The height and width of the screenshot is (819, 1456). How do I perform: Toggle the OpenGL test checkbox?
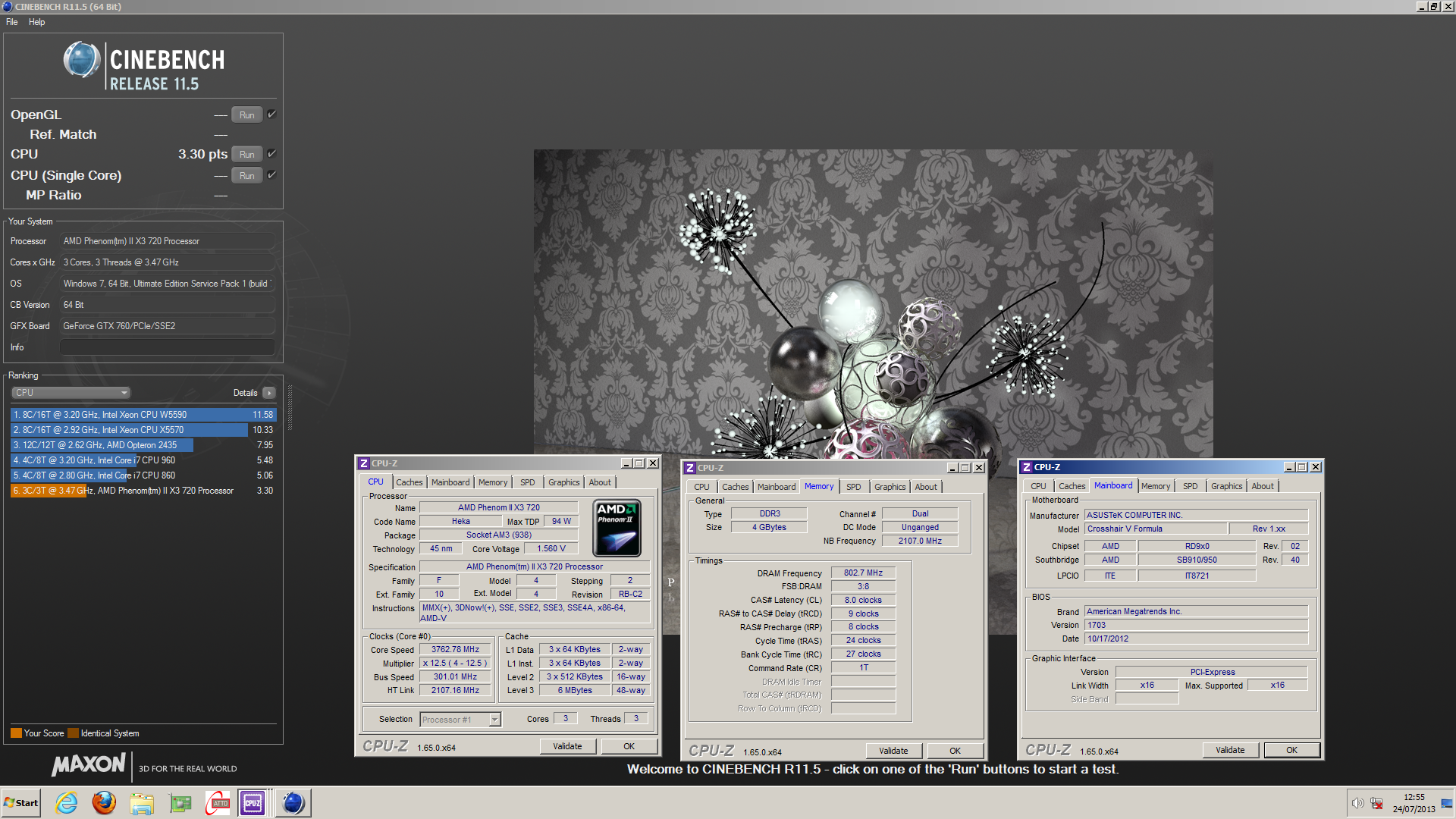(x=271, y=115)
